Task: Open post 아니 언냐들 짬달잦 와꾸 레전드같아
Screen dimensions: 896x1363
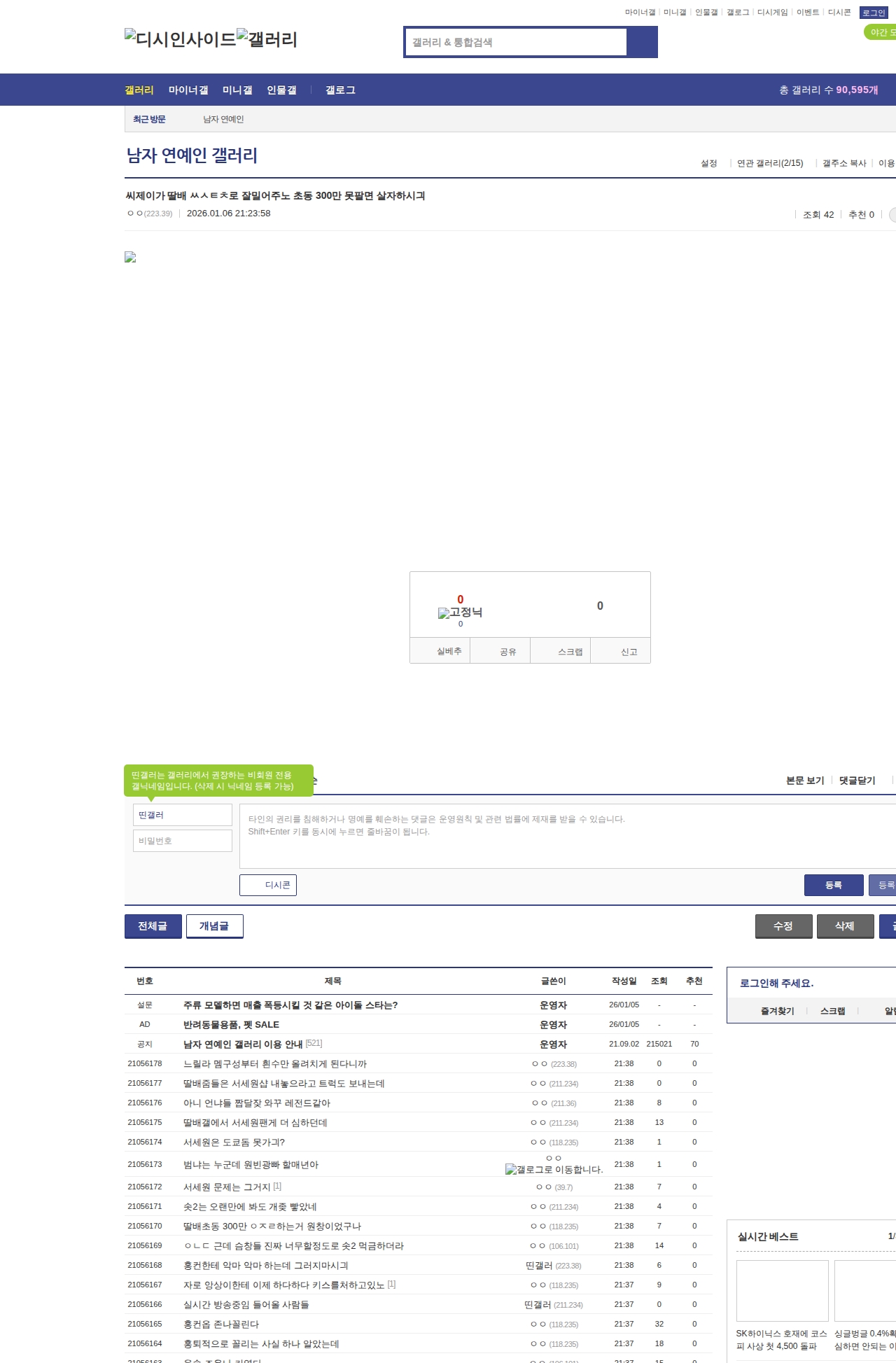Action: click(x=257, y=1103)
